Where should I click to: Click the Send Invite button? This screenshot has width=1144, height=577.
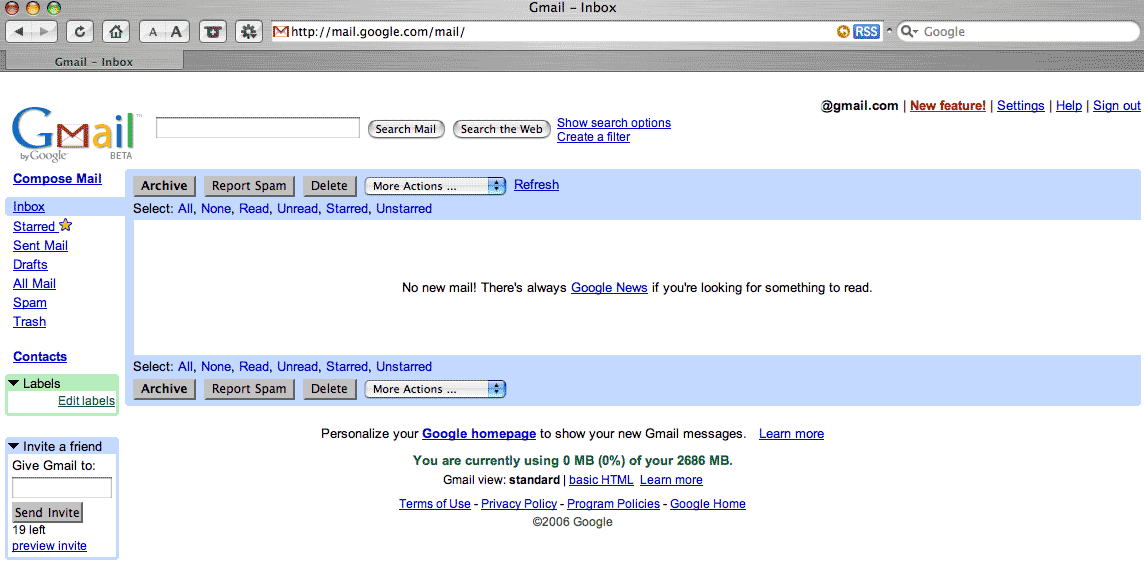47,512
